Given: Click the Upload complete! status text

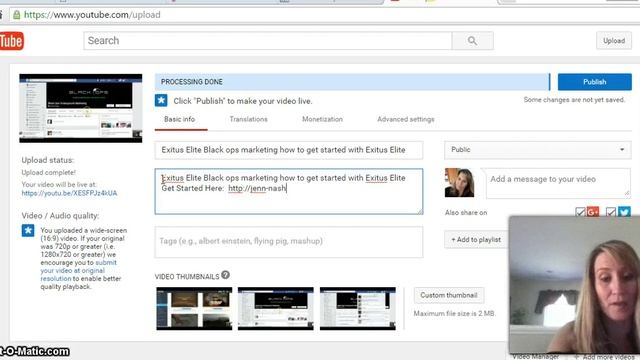Looking at the screenshot, I should (49, 173).
